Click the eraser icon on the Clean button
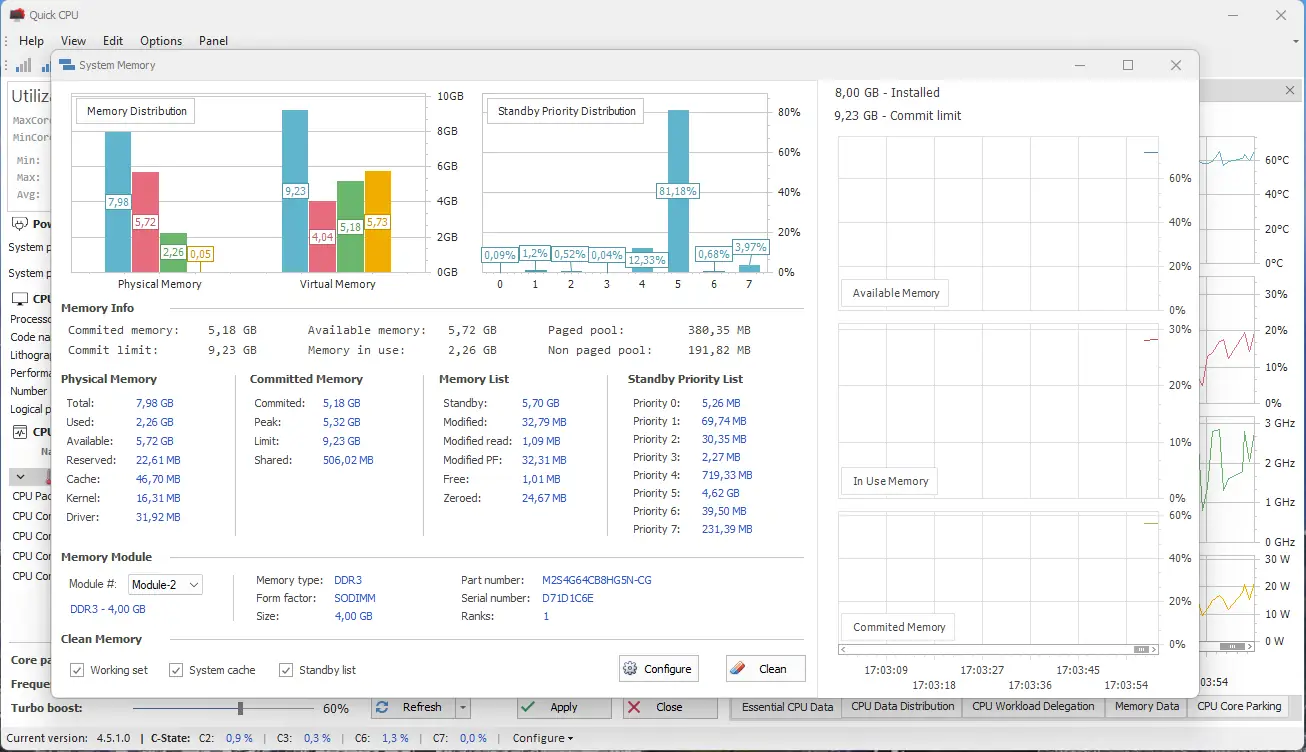Image resolution: width=1306 pixels, height=752 pixels. (x=738, y=669)
